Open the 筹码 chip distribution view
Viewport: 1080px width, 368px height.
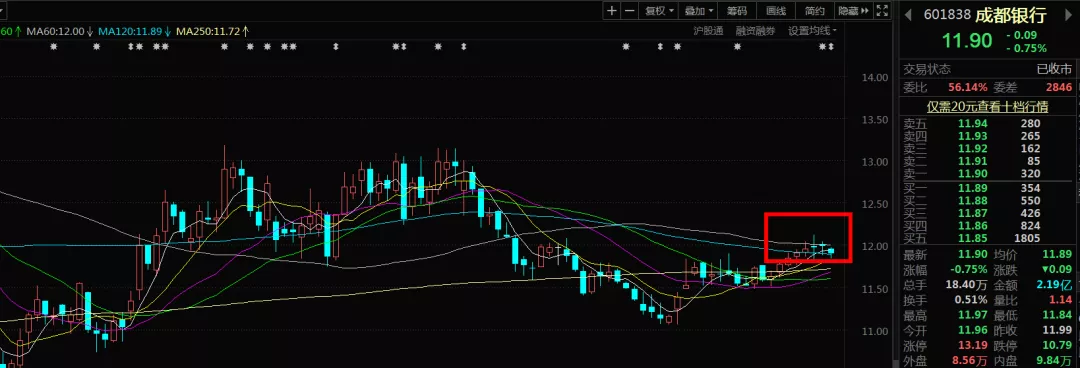(x=737, y=10)
